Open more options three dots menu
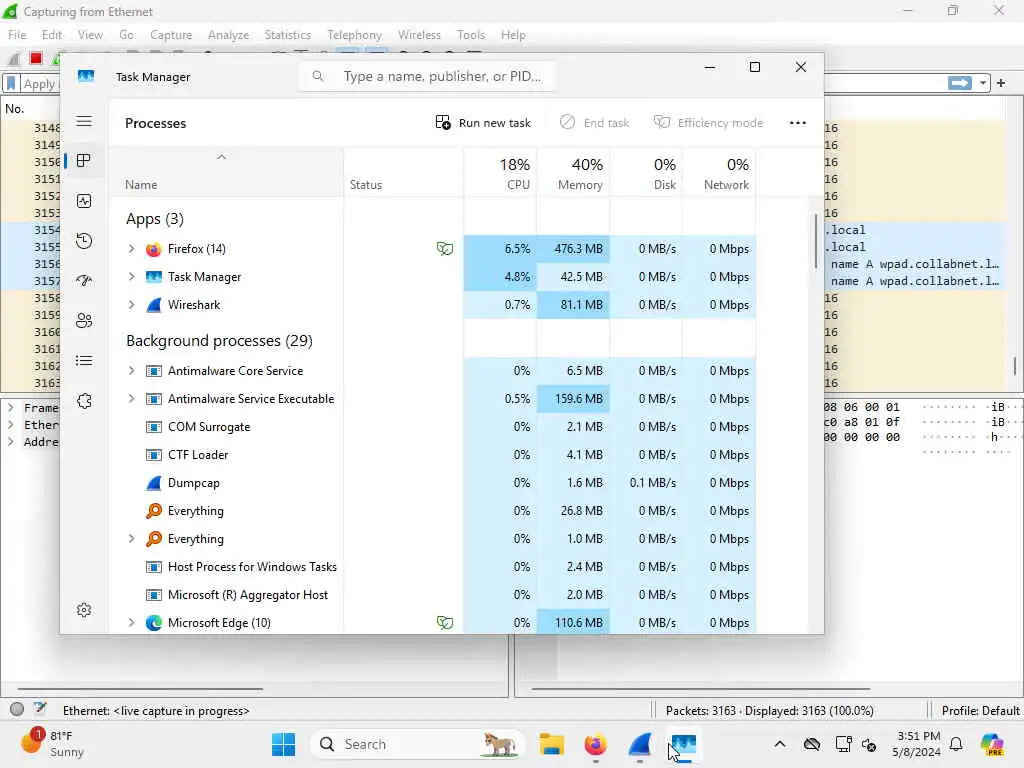Image resolution: width=1024 pixels, height=768 pixels. [x=797, y=123]
